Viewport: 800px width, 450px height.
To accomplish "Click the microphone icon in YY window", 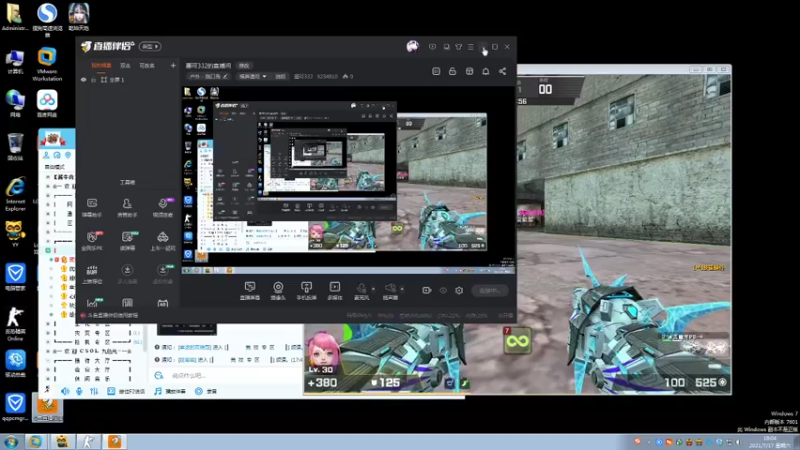I will point(79,391).
